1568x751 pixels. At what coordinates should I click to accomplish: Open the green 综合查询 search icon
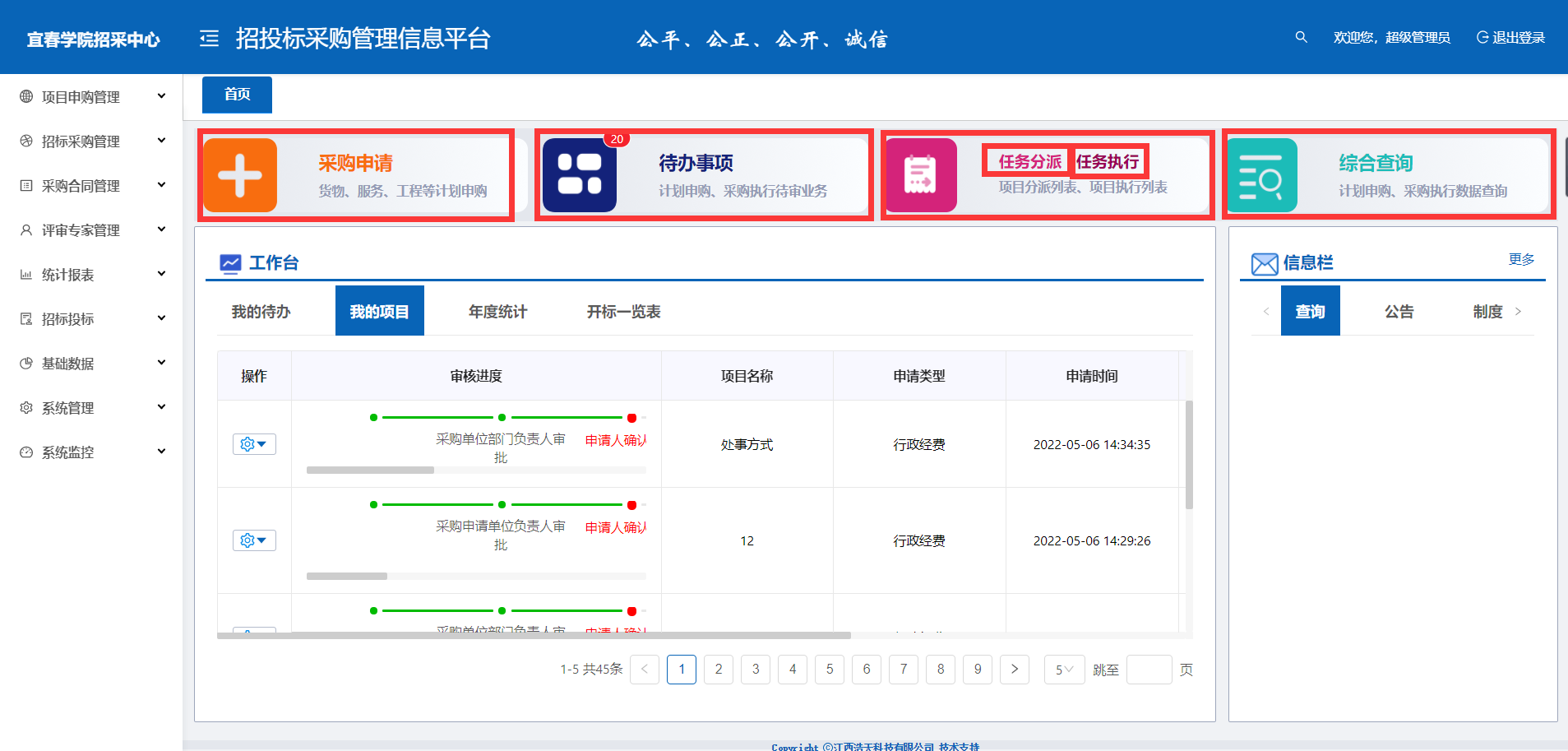coord(1261,175)
